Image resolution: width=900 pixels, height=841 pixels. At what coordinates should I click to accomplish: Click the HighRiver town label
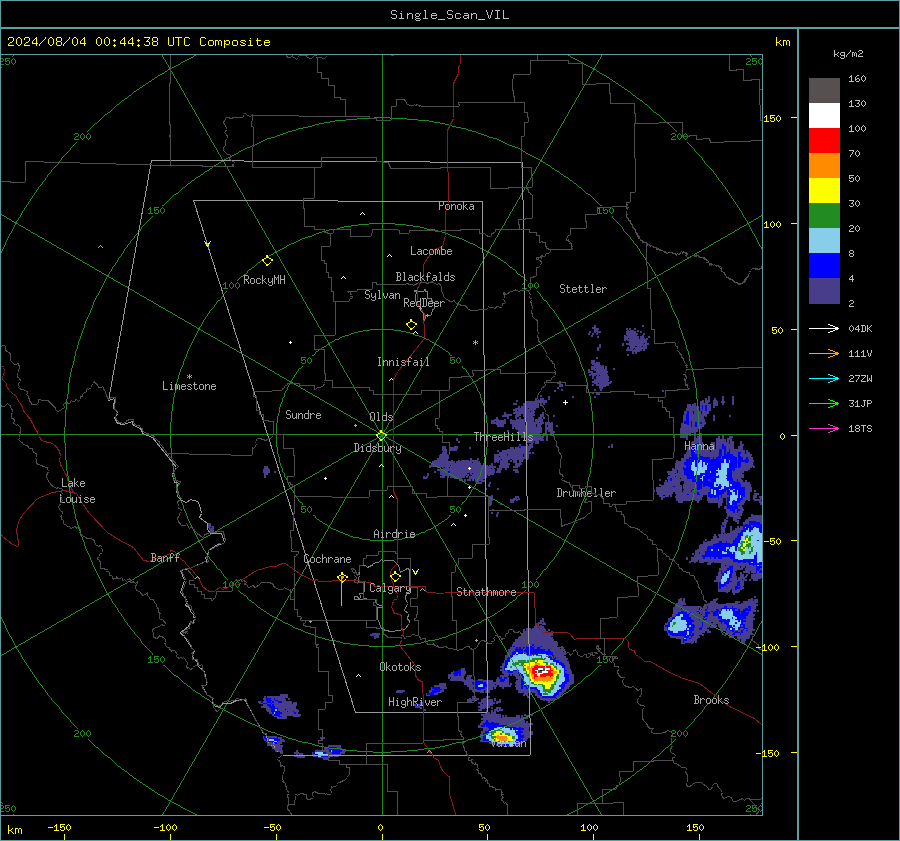[x=415, y=702]
